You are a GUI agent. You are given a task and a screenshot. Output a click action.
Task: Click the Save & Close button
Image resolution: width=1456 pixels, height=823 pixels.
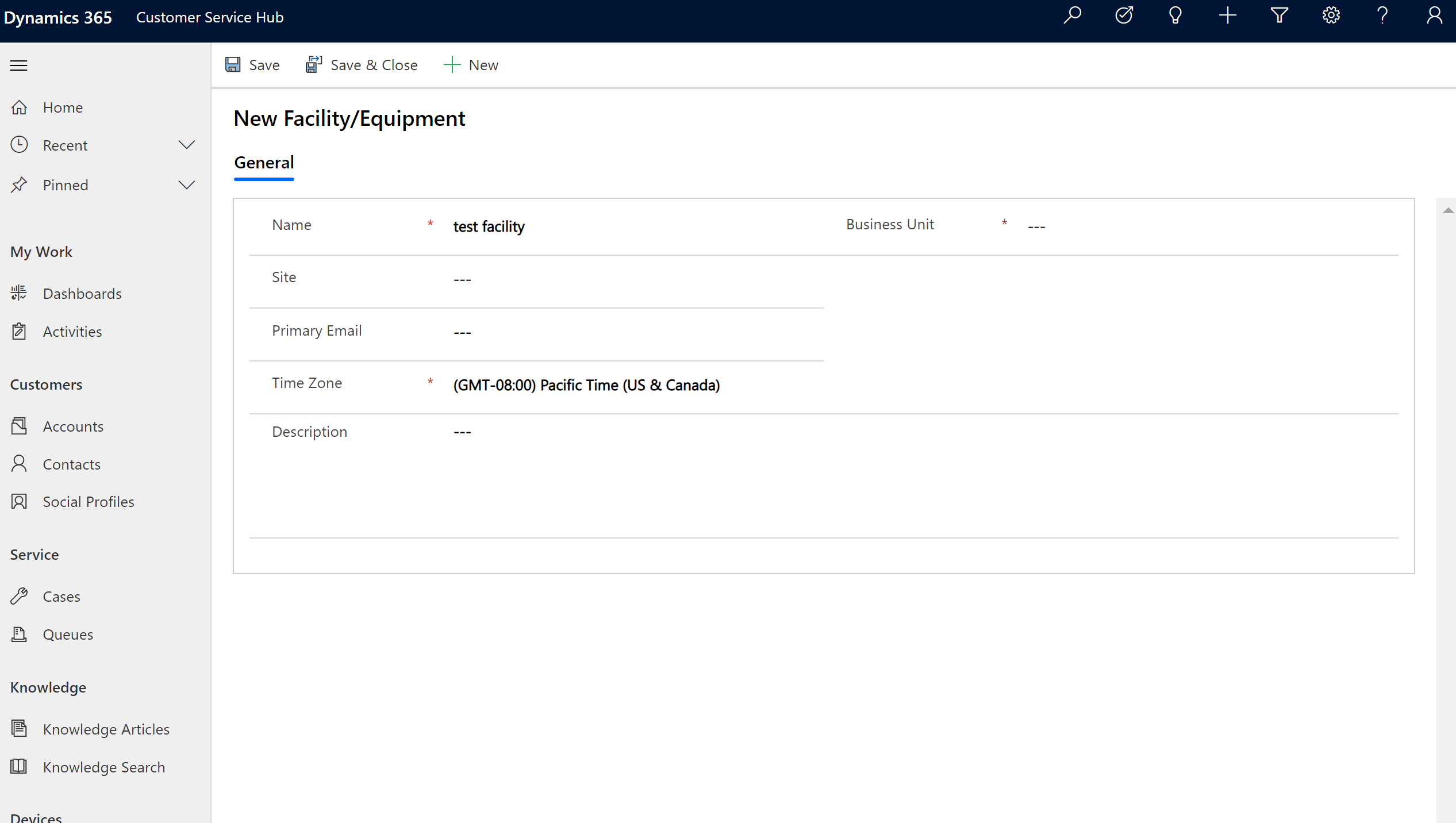pos(361,64)
